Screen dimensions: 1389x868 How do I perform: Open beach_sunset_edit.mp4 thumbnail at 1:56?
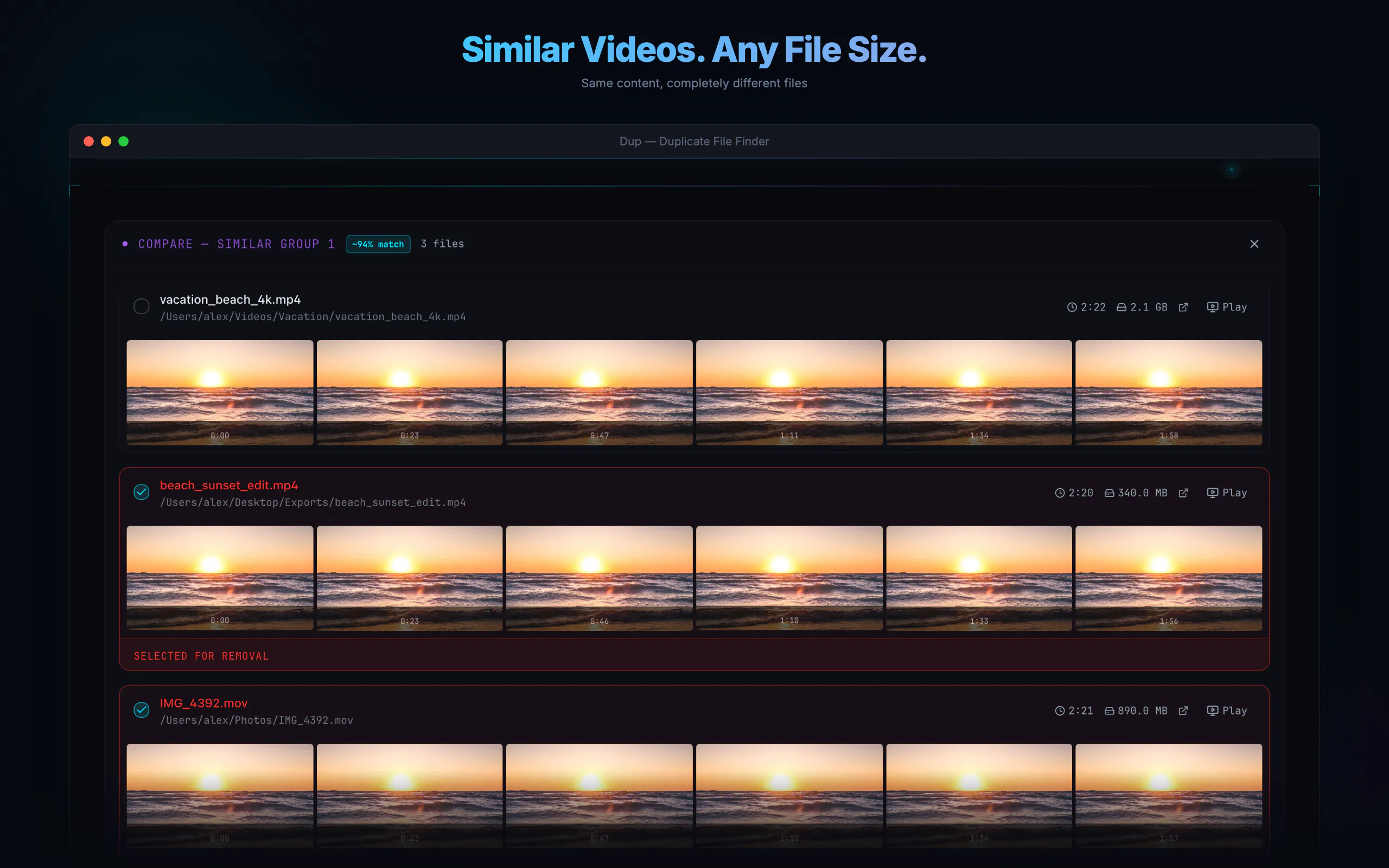[1169, 578]
